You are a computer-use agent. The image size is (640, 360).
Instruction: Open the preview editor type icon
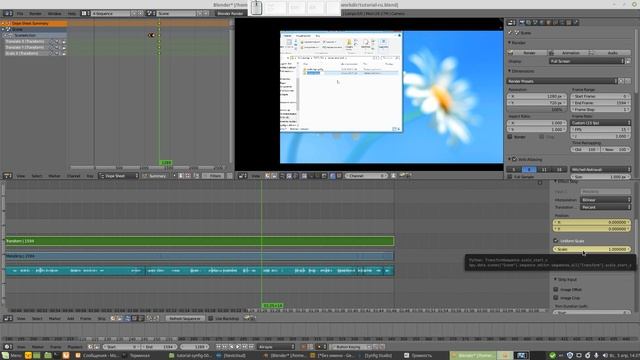[243, 176]
